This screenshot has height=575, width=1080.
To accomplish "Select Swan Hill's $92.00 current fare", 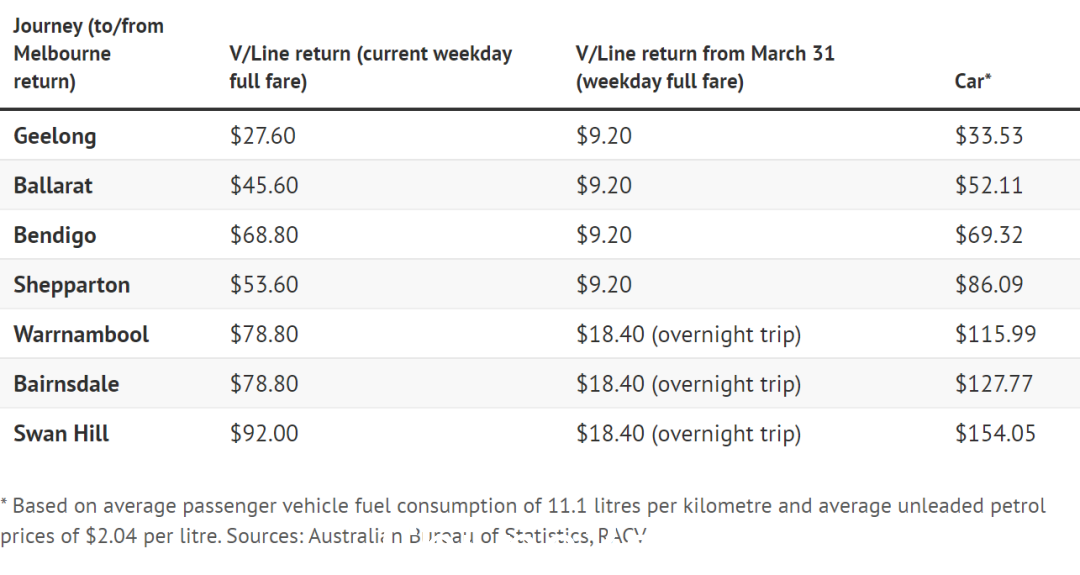I will point(264,433).
